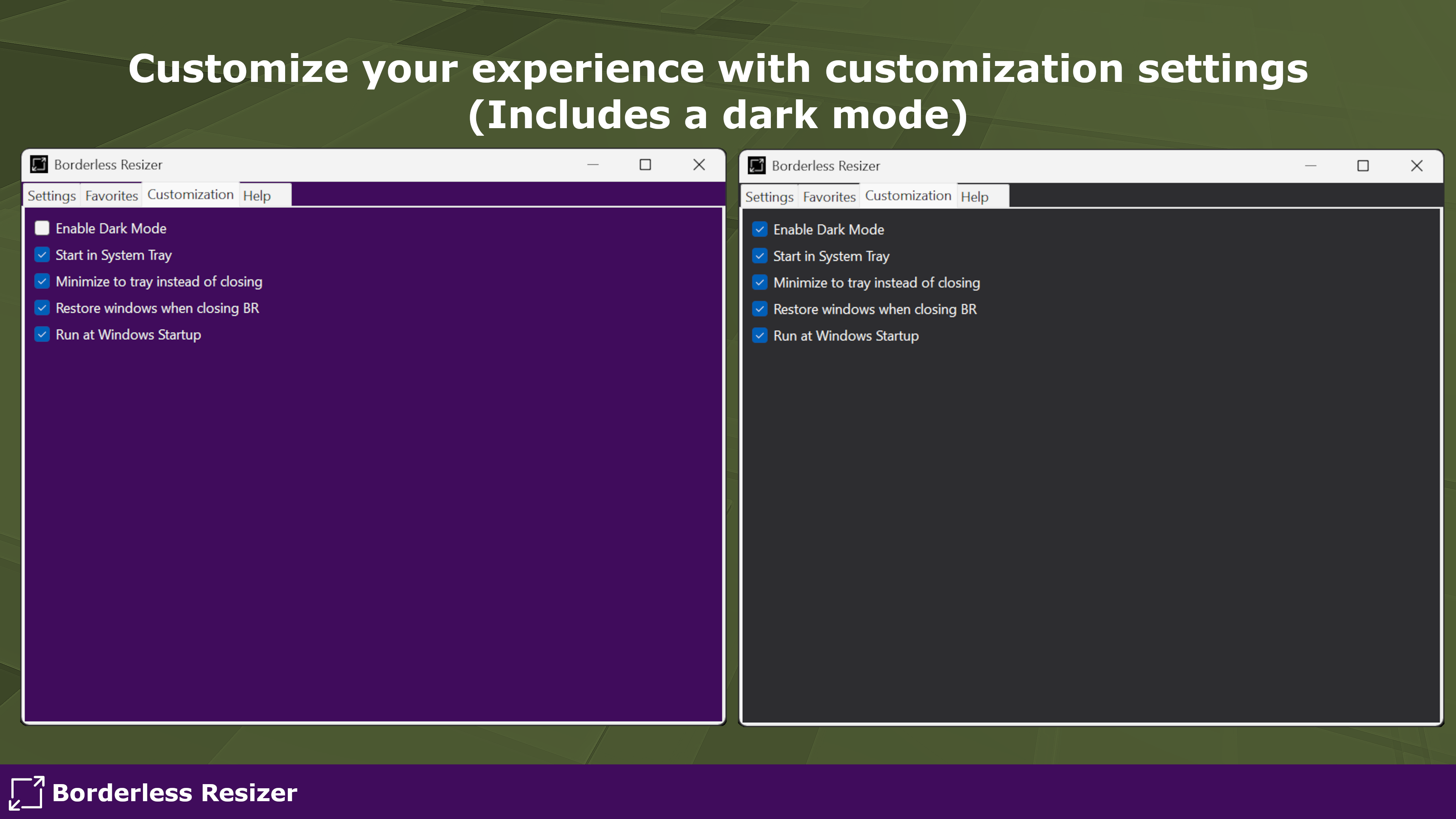Close the dark-themed window
Image resolution: width=1456 pixels, height=819 pixels.
point(1417,166)
